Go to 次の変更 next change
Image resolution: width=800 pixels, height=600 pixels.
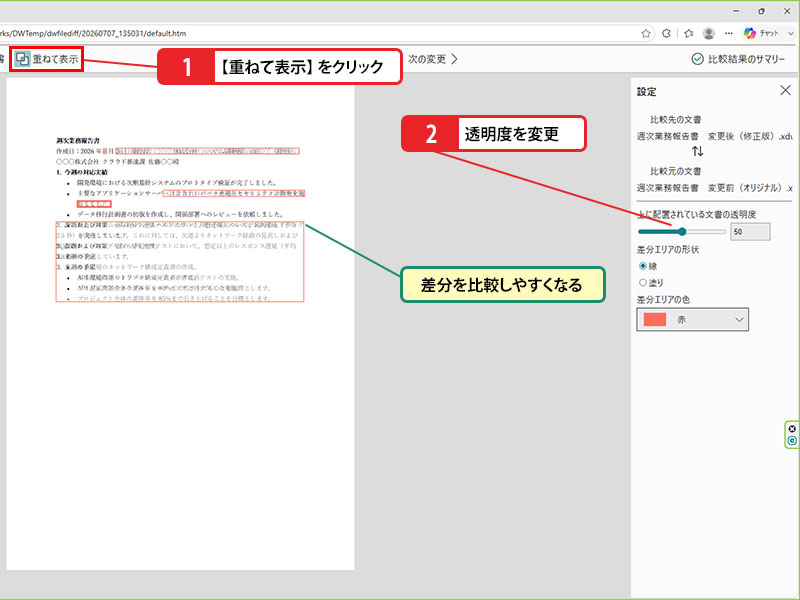click(x=433, y=59)
